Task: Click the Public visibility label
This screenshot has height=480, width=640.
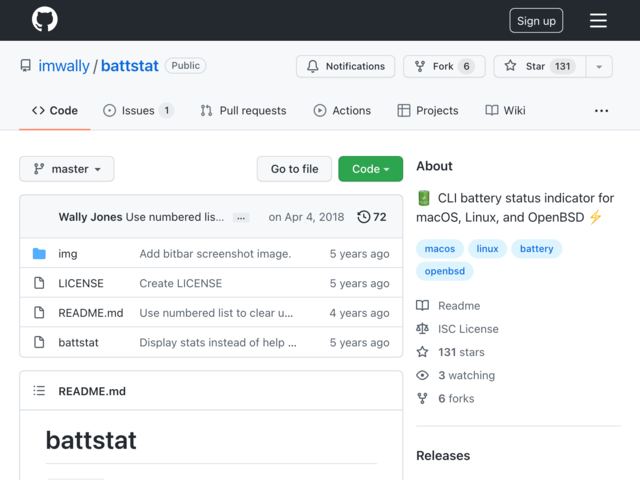Action: tap(185, 66)
